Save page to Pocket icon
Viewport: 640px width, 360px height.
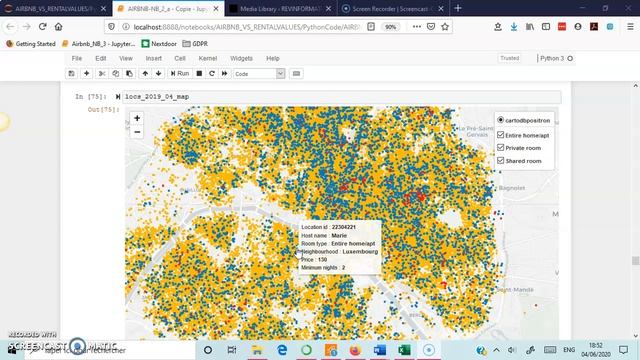[431, 27]
